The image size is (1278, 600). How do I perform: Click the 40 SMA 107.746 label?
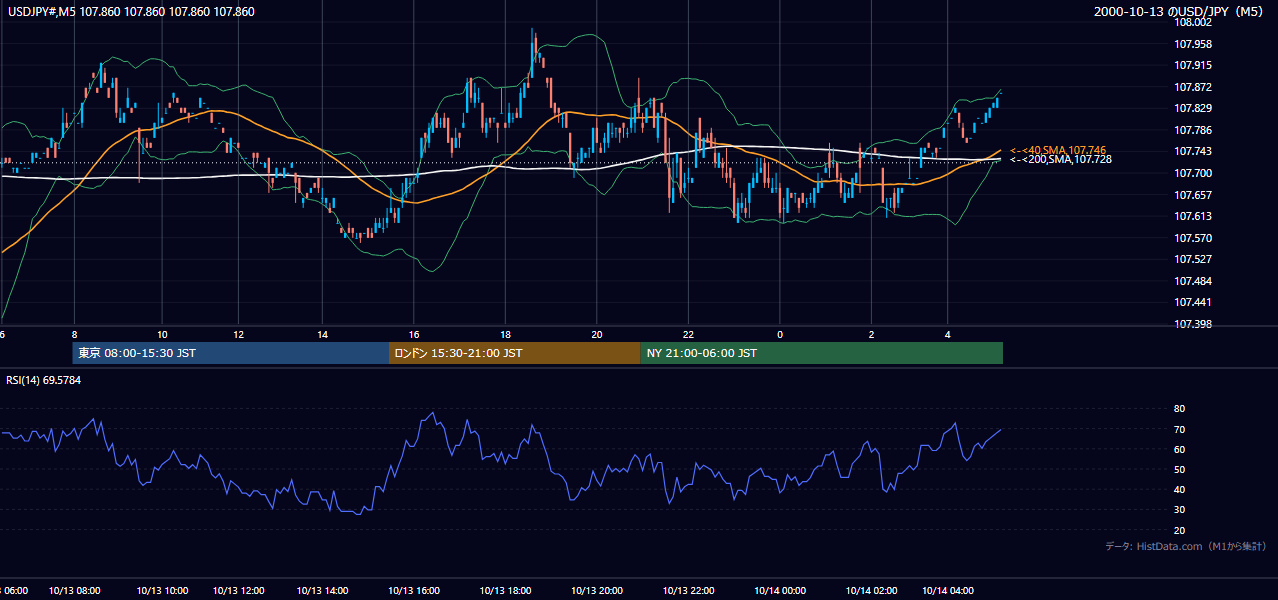pos(1059,149)
